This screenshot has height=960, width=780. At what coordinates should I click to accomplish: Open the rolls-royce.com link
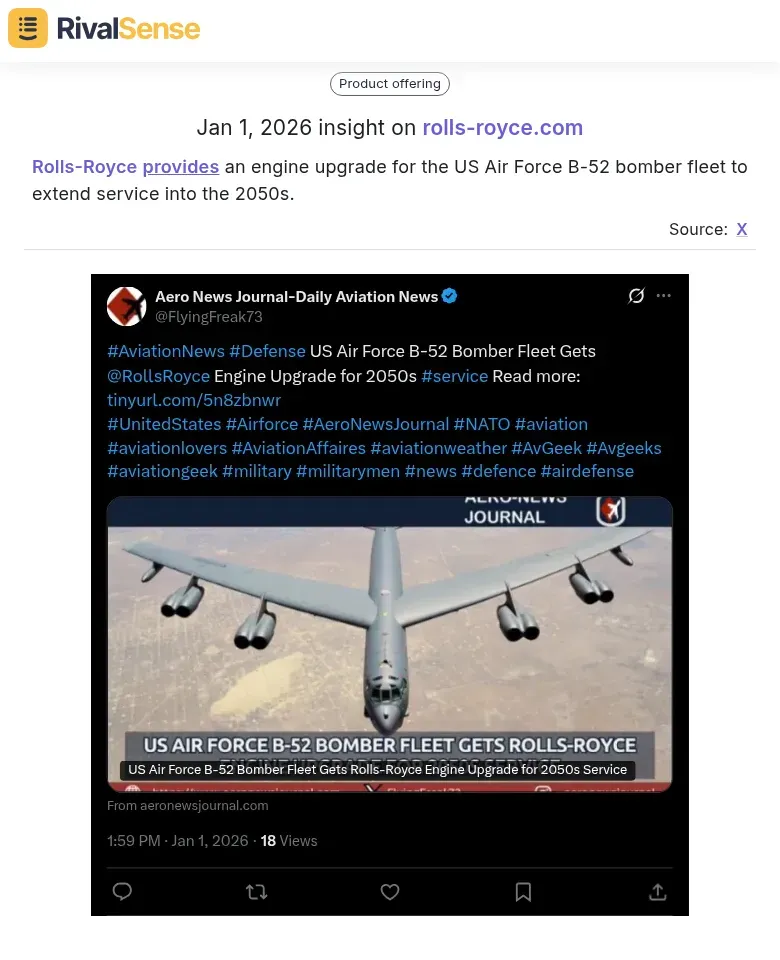503,127
